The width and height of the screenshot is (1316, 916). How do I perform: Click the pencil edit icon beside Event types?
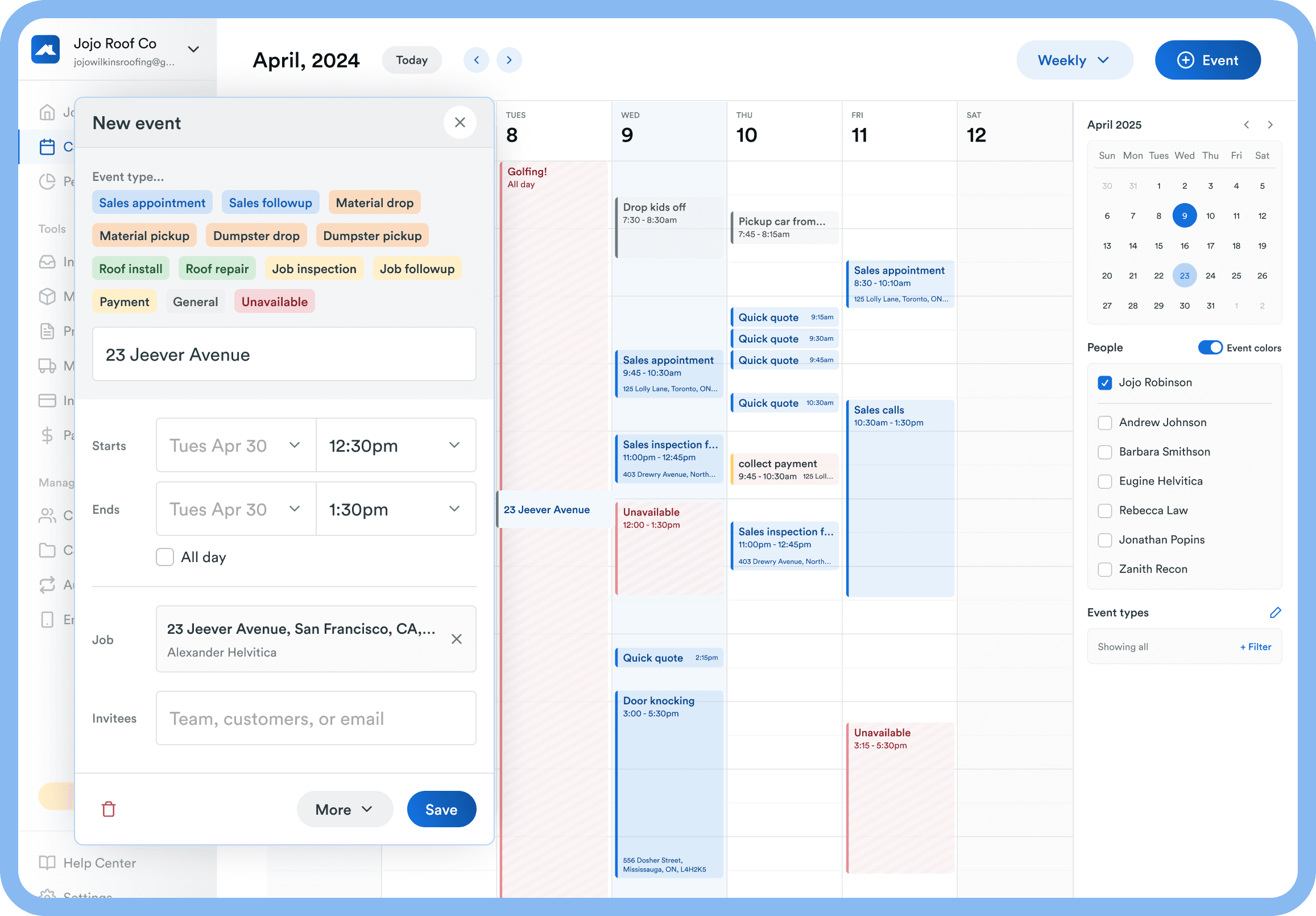click(1275, 613)
